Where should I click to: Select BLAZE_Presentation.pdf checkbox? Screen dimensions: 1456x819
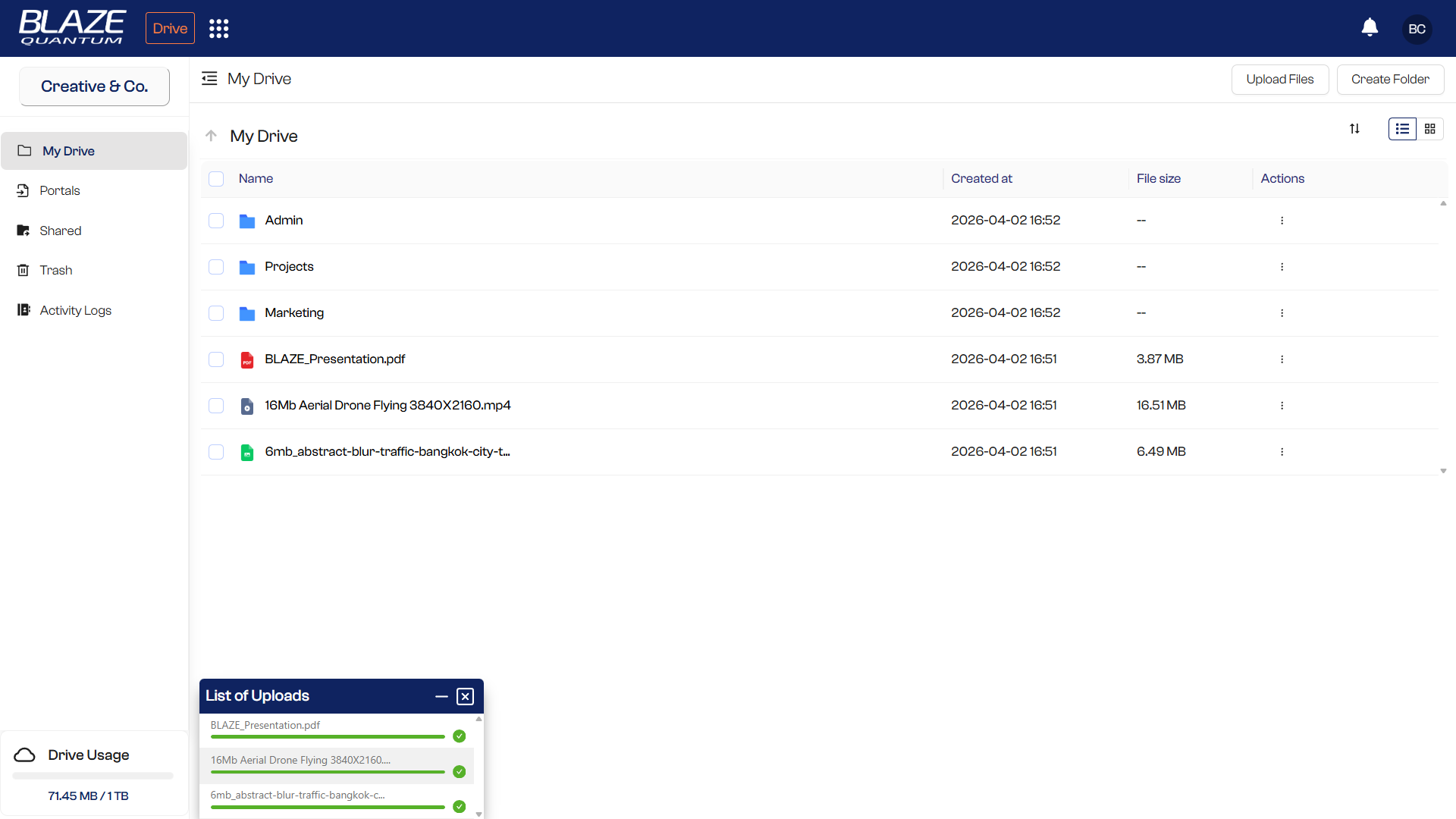click(x=216, y=359)
